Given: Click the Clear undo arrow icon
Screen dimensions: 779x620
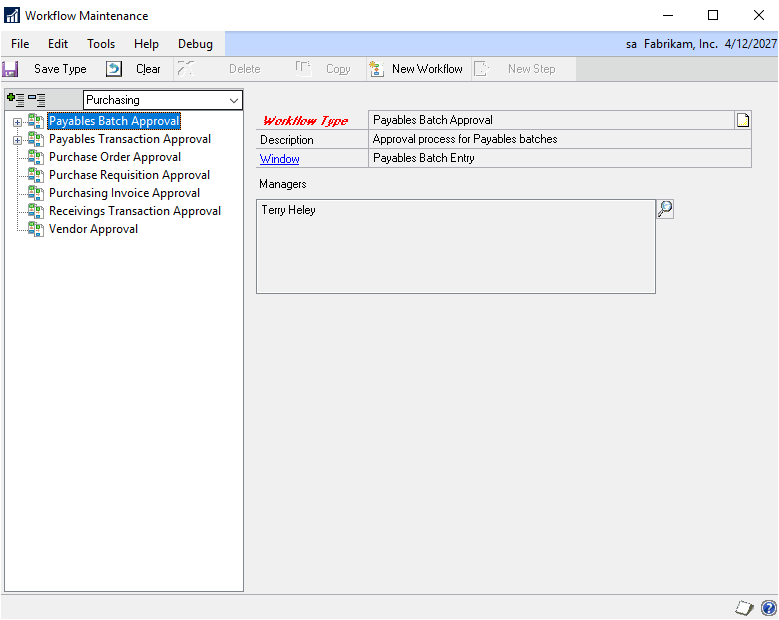Looking at the screenshot, I should (114, 69).
